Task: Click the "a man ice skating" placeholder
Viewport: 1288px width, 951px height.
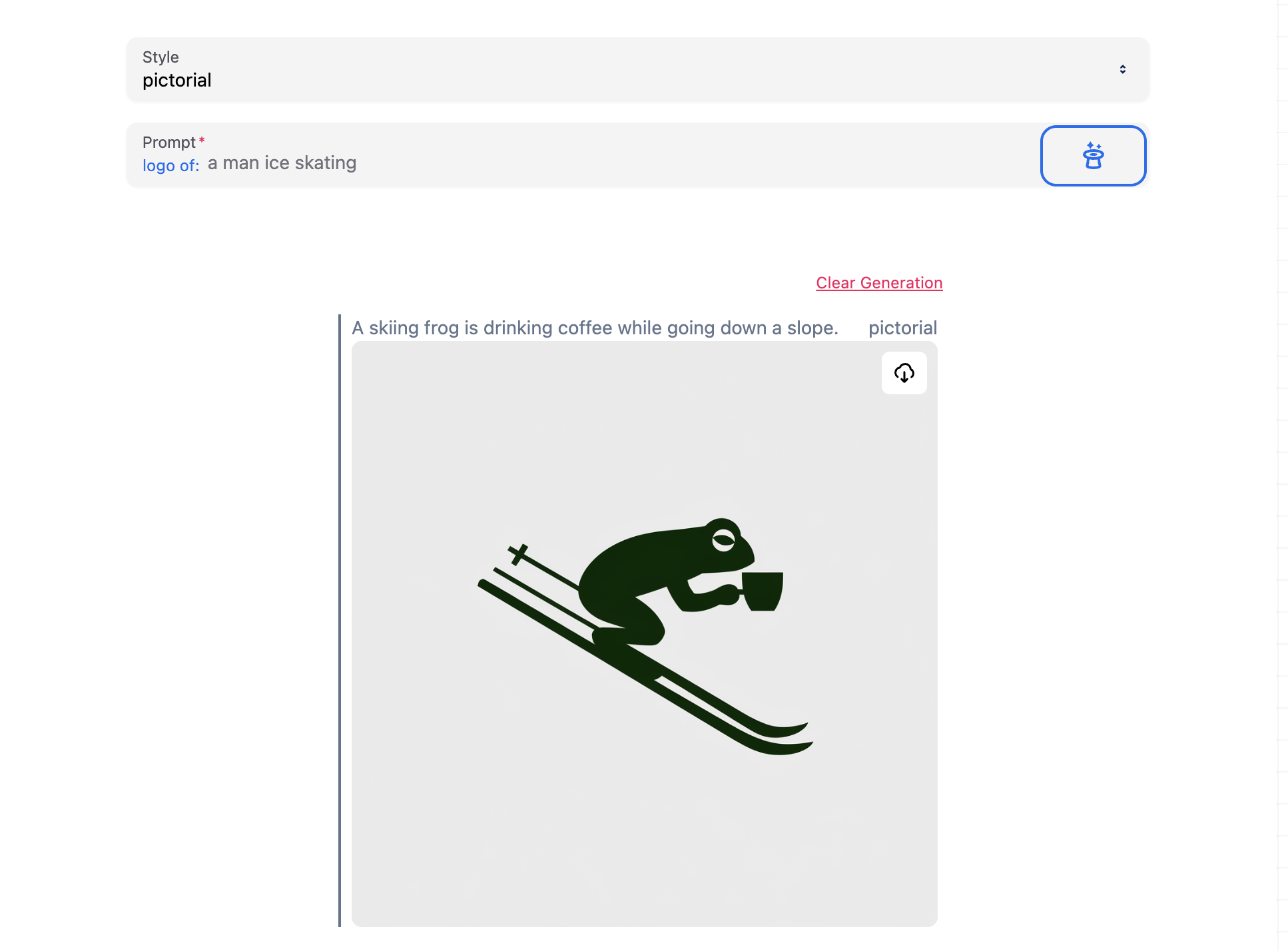Action: (x=282, y=163)
